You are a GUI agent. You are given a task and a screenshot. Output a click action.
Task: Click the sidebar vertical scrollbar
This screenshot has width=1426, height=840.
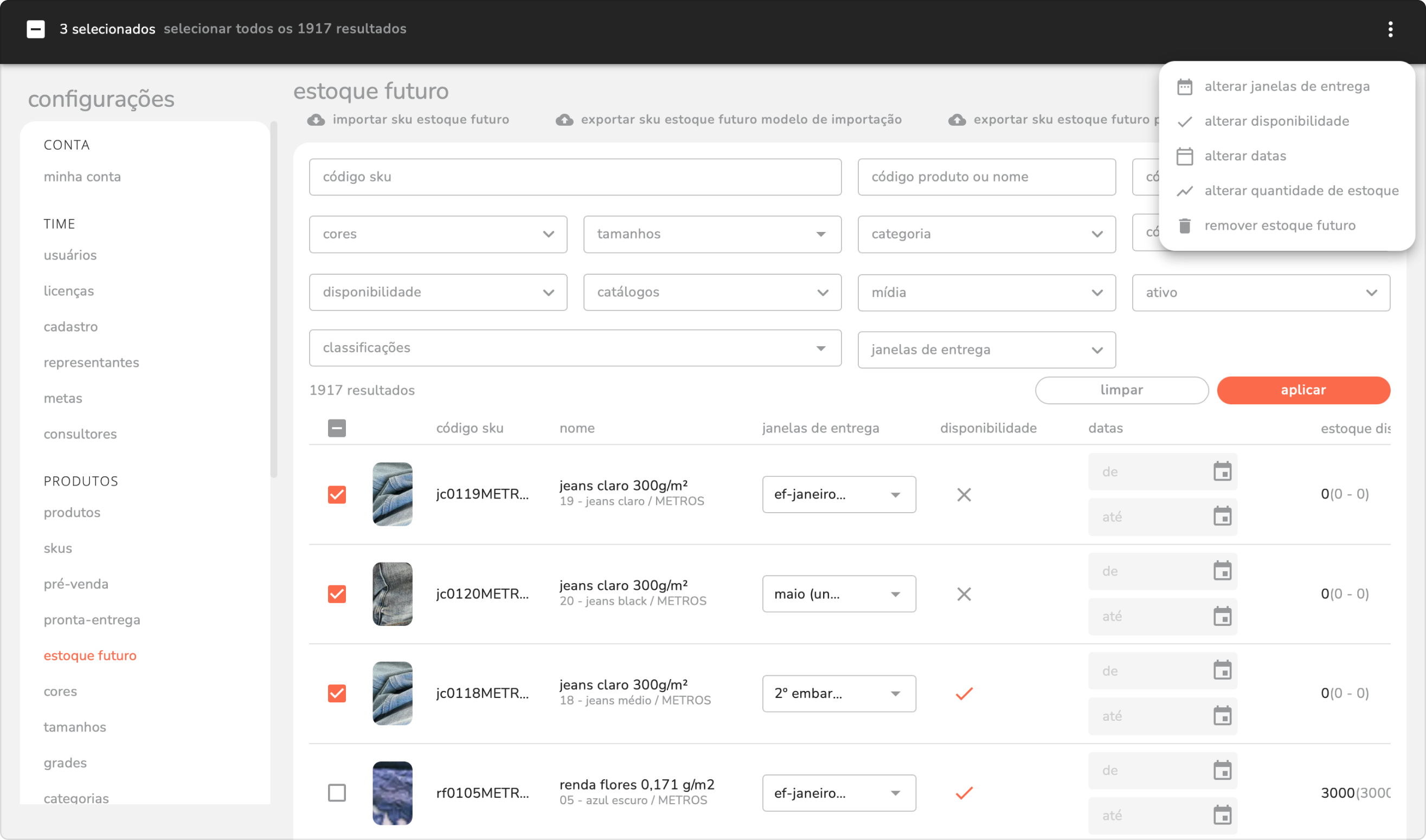click(x=273, y=300)
